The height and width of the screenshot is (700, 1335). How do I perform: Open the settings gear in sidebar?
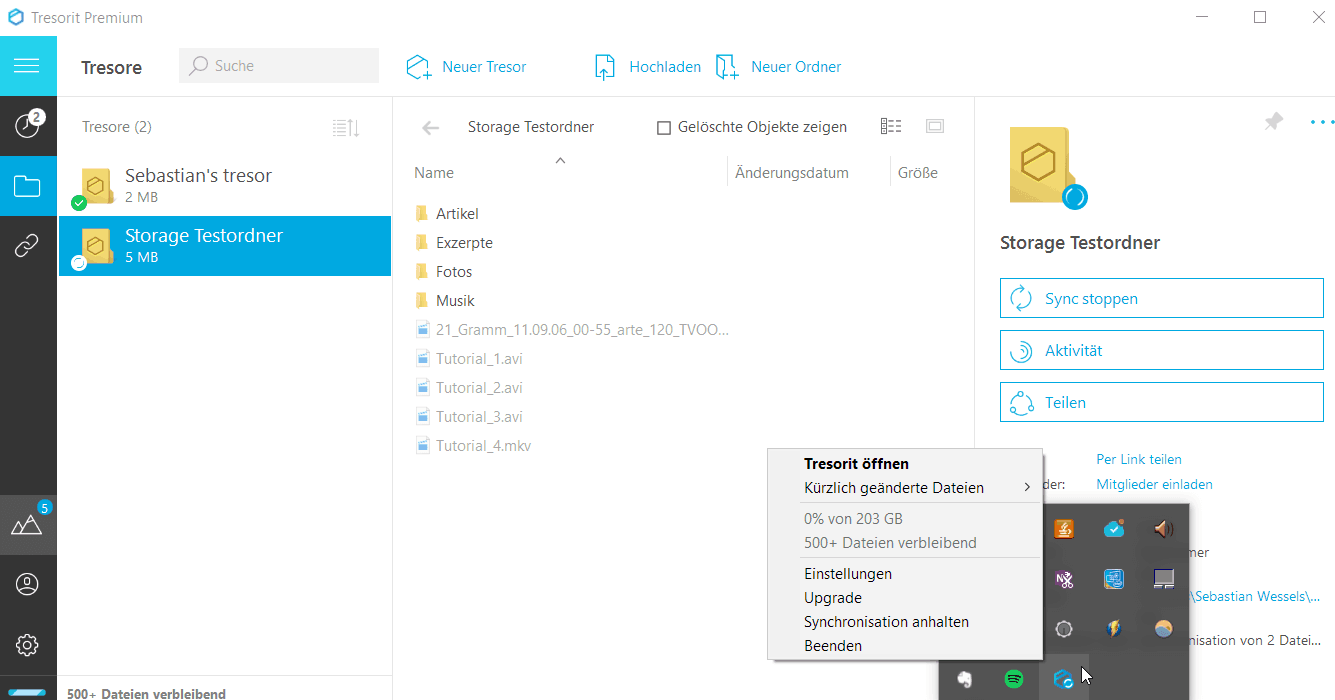click(x=27, y=645)
